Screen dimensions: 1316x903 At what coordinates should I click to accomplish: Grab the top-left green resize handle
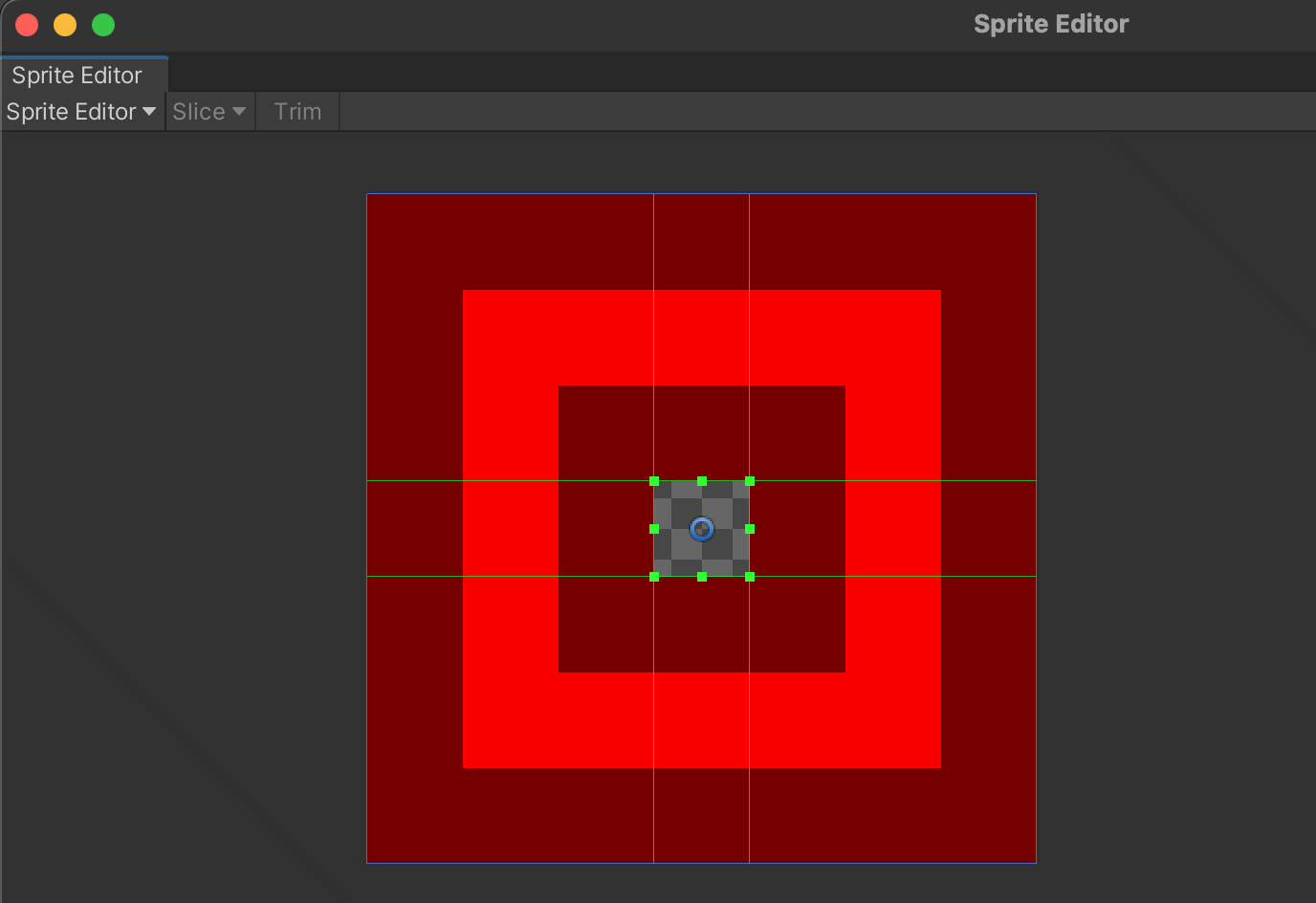654,481
